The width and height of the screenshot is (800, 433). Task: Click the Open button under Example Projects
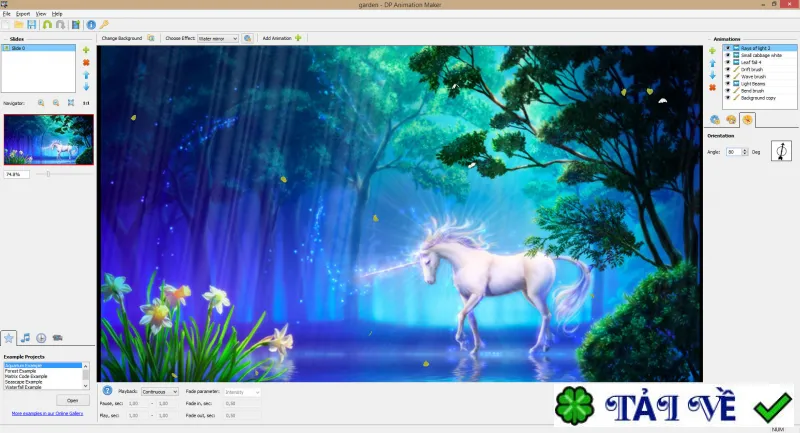coord(72,400)
